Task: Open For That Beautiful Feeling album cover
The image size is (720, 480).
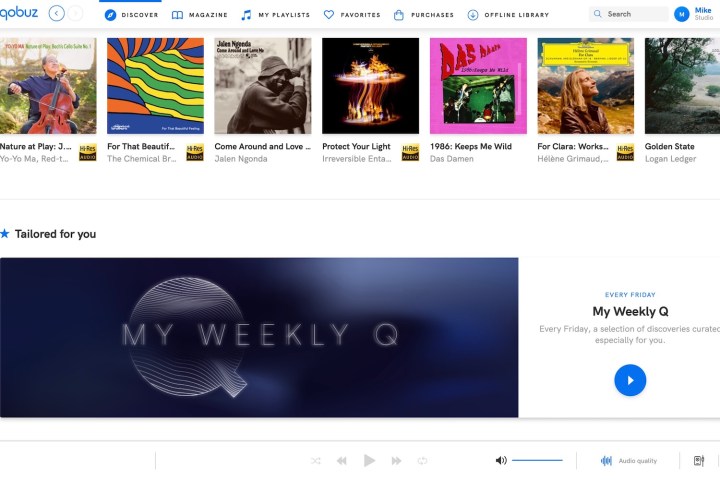Action: 156,86
